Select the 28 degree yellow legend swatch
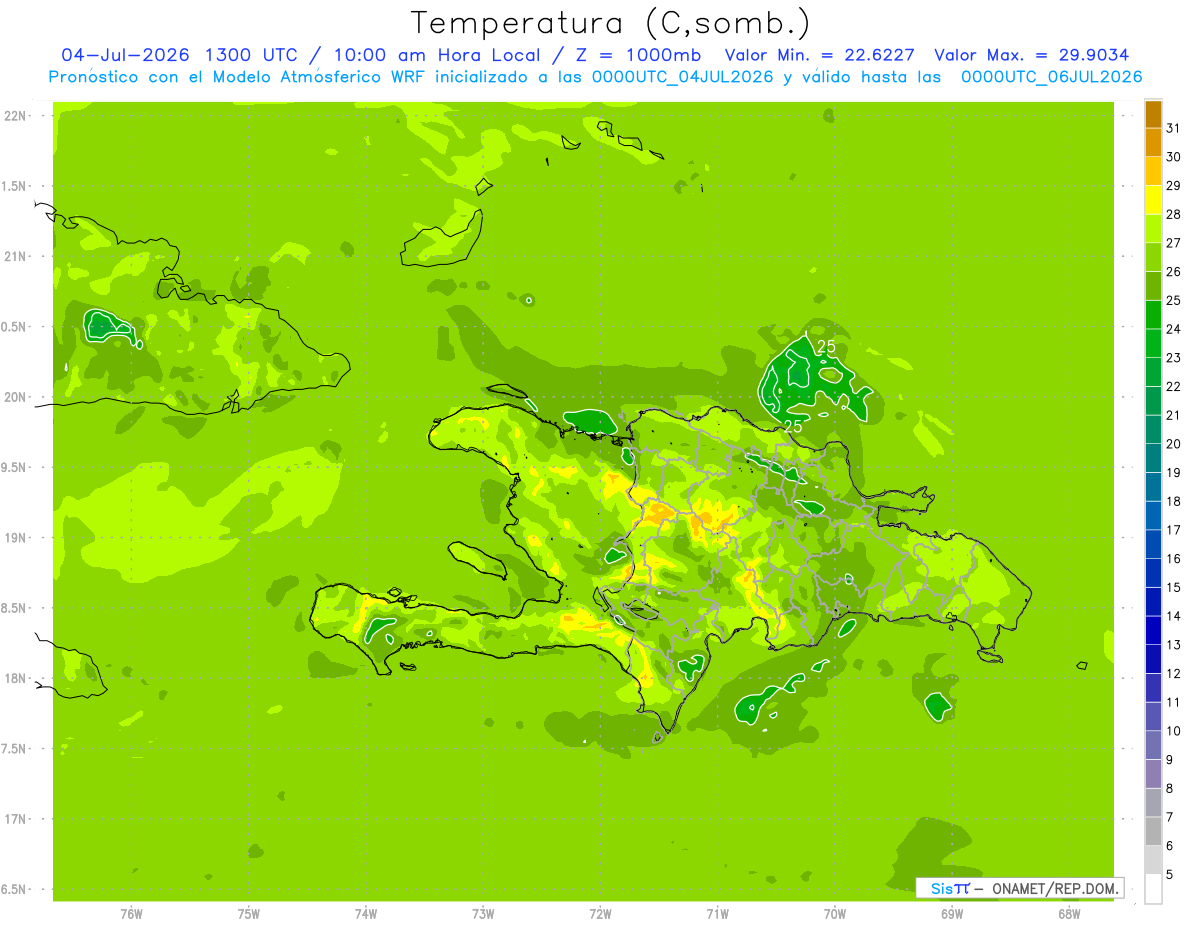This screenshot has height=927, width=1200. (1153, 200)
